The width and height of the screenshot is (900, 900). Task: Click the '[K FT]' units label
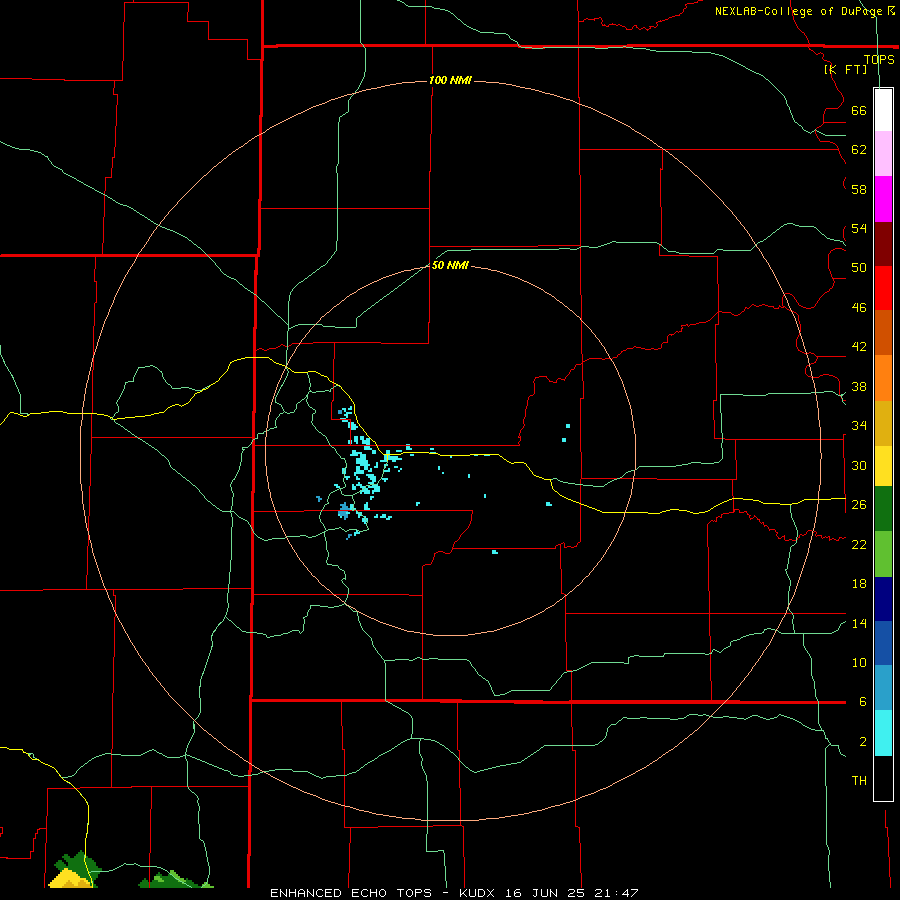point(845,69)
